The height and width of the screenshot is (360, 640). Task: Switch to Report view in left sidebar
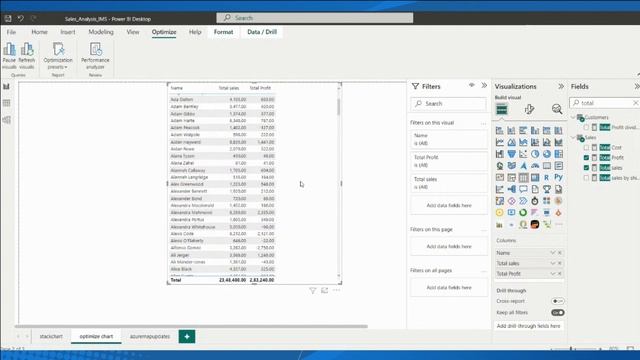[x=7, y=87]
